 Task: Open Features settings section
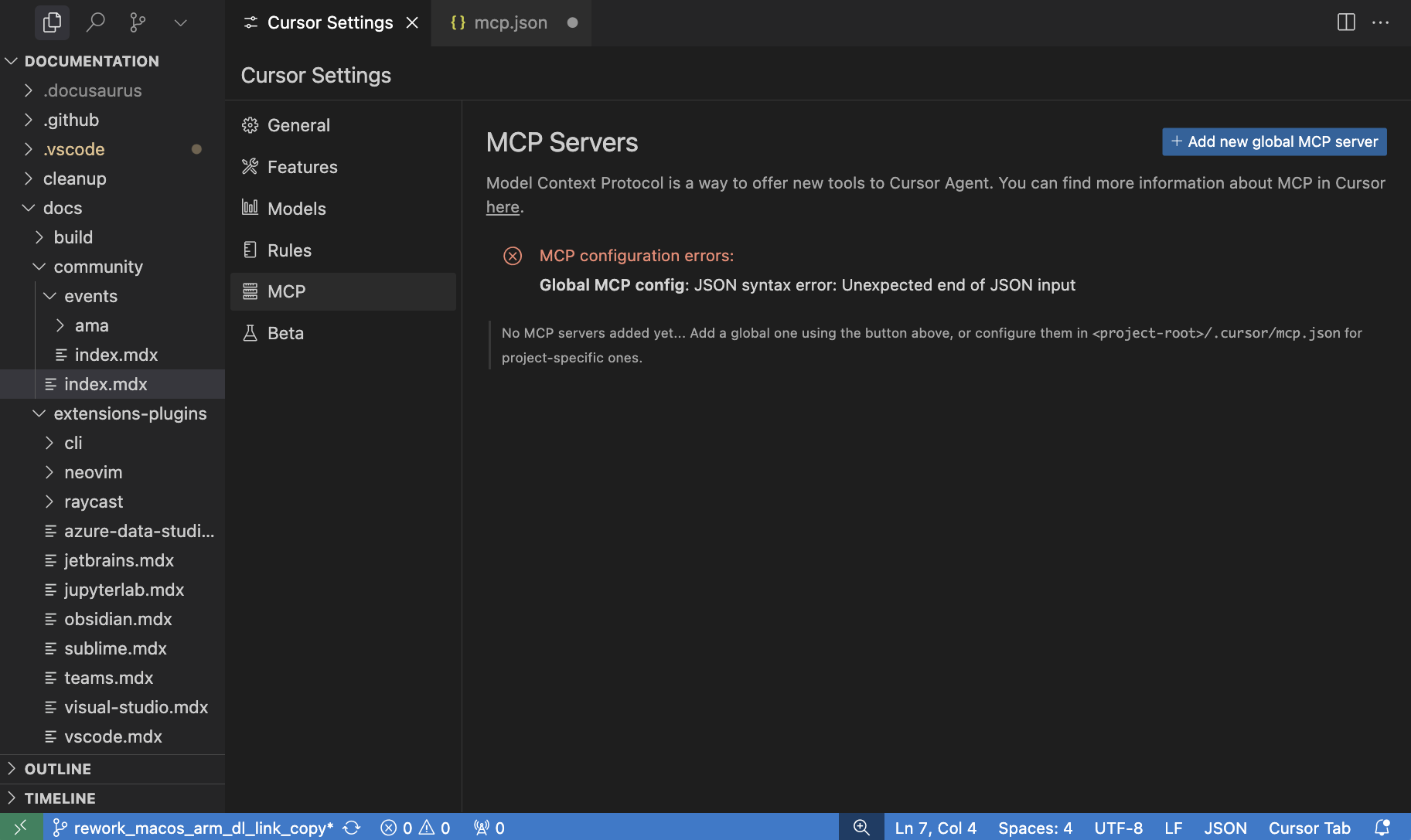(343, 167)
